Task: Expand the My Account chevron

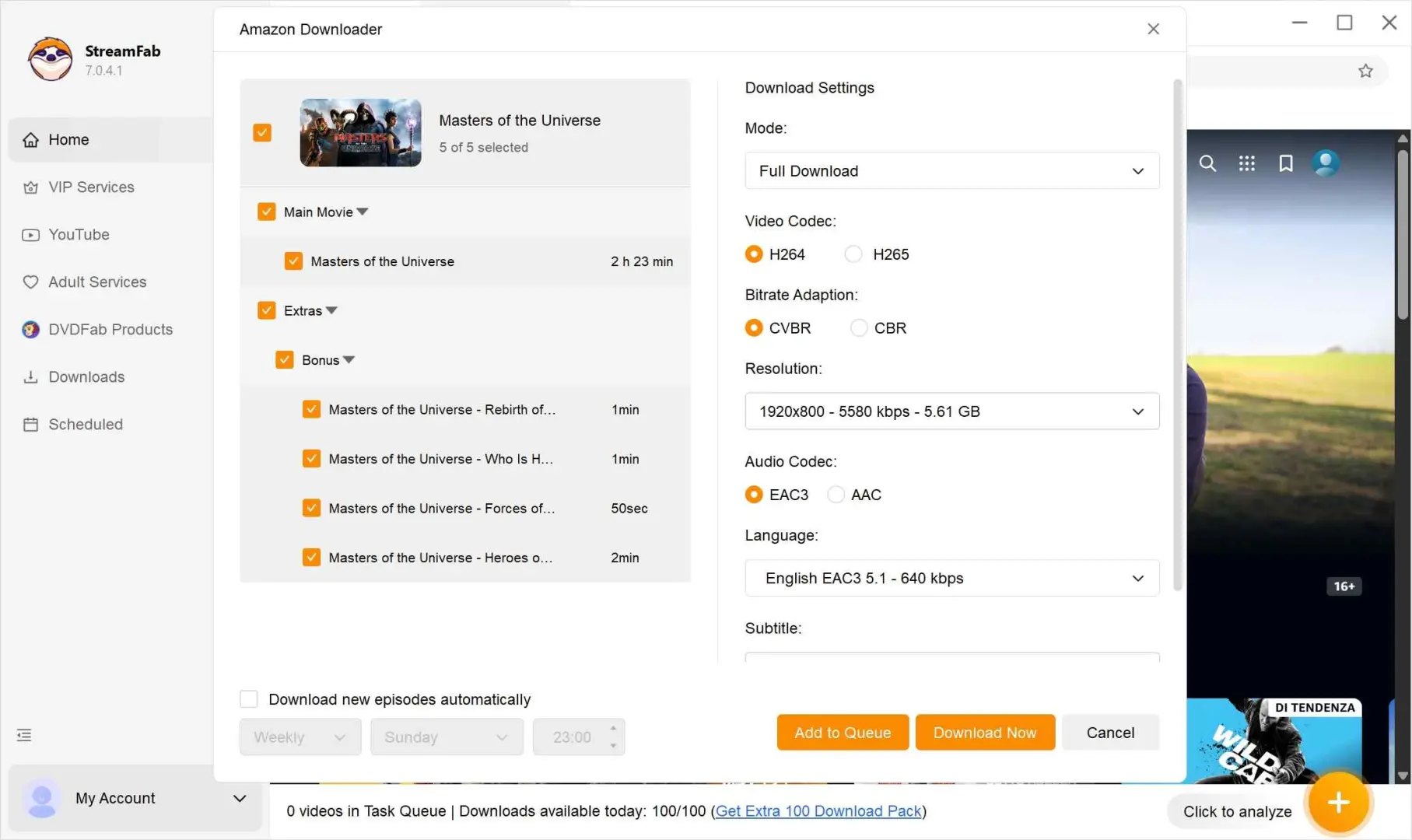Action: pos(240,799)
